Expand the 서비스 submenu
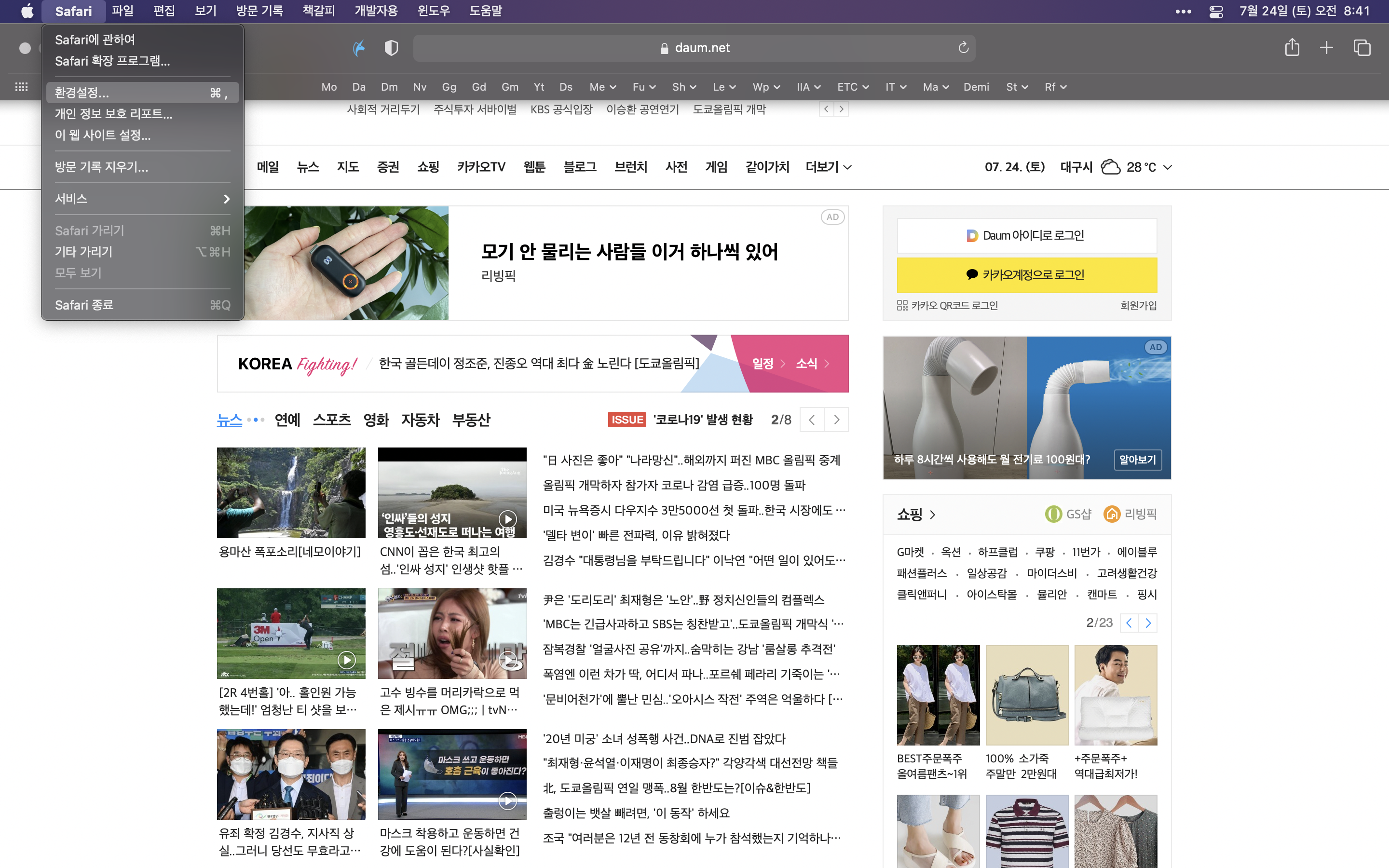The image size is (1389, 868). [x=142, y=199]
